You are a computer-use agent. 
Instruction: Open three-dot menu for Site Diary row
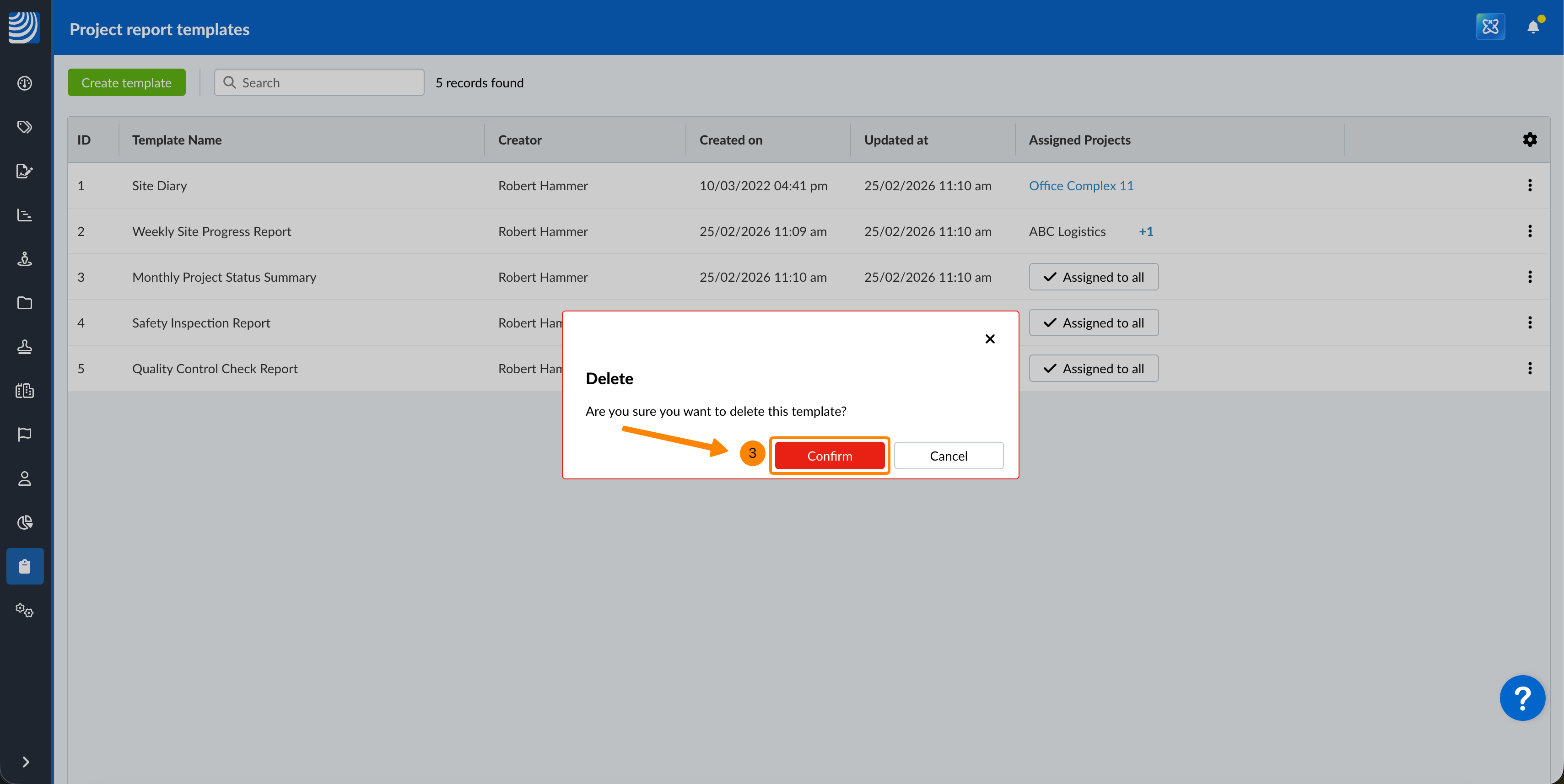coord(1529,186)
